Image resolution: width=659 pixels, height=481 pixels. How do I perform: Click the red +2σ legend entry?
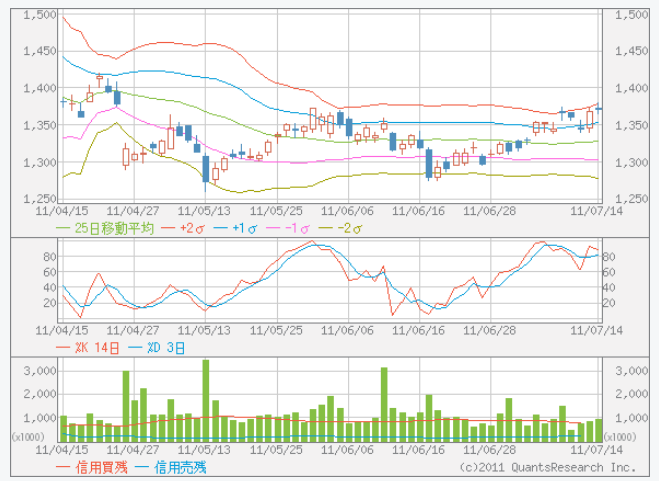coord(190,228)
